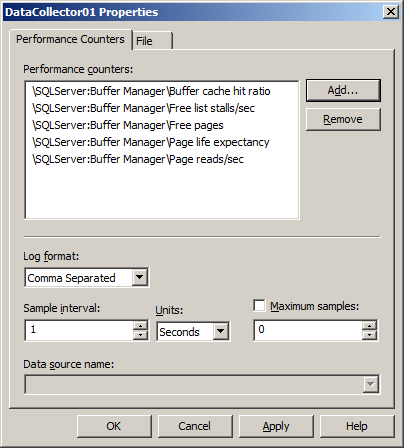Apply the changes with the Apply button
404x448 pixels.
[x=276, y=426]
